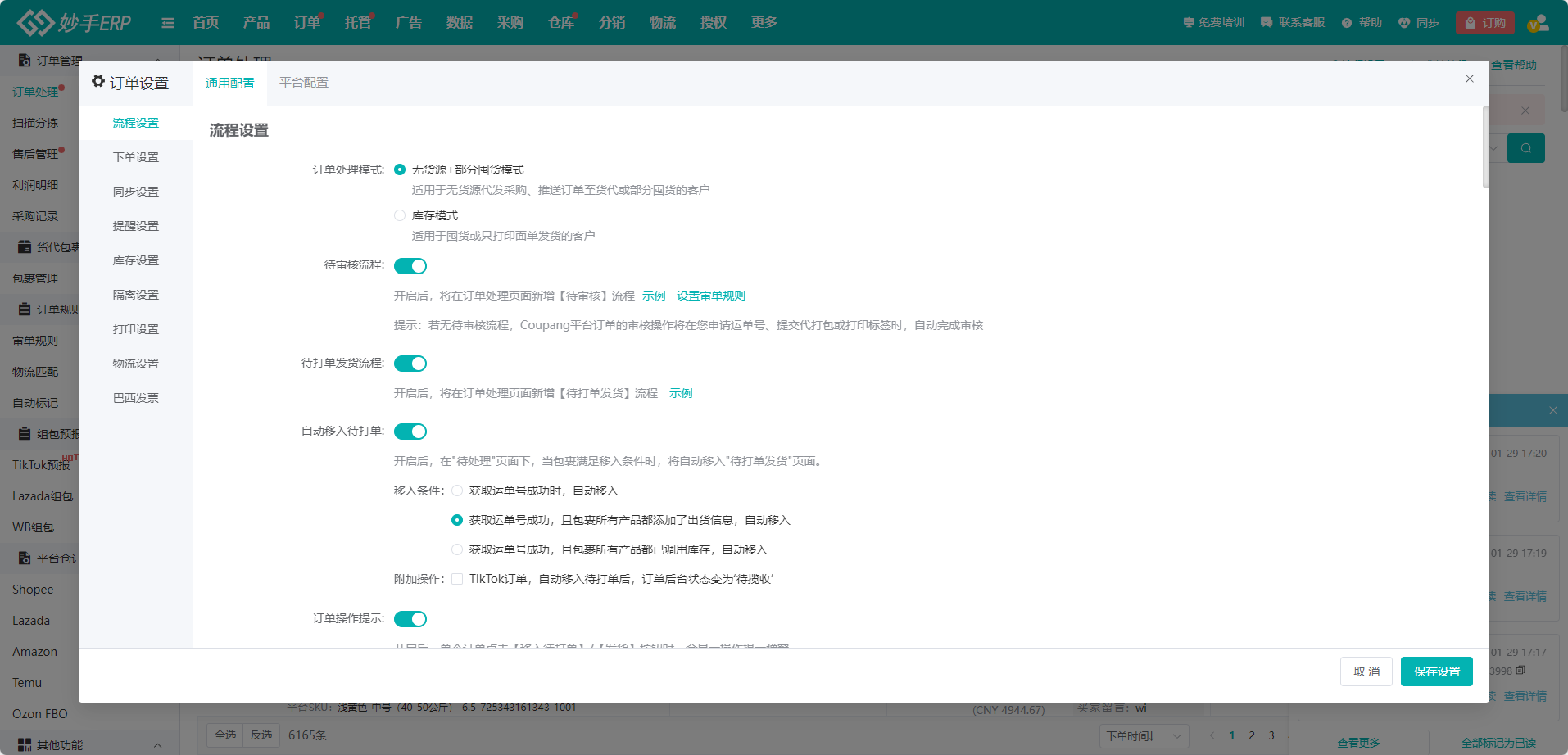Click the red 订购 button
The height and width of the screenshot is (755, 1568).
[x=1485, y=23]
